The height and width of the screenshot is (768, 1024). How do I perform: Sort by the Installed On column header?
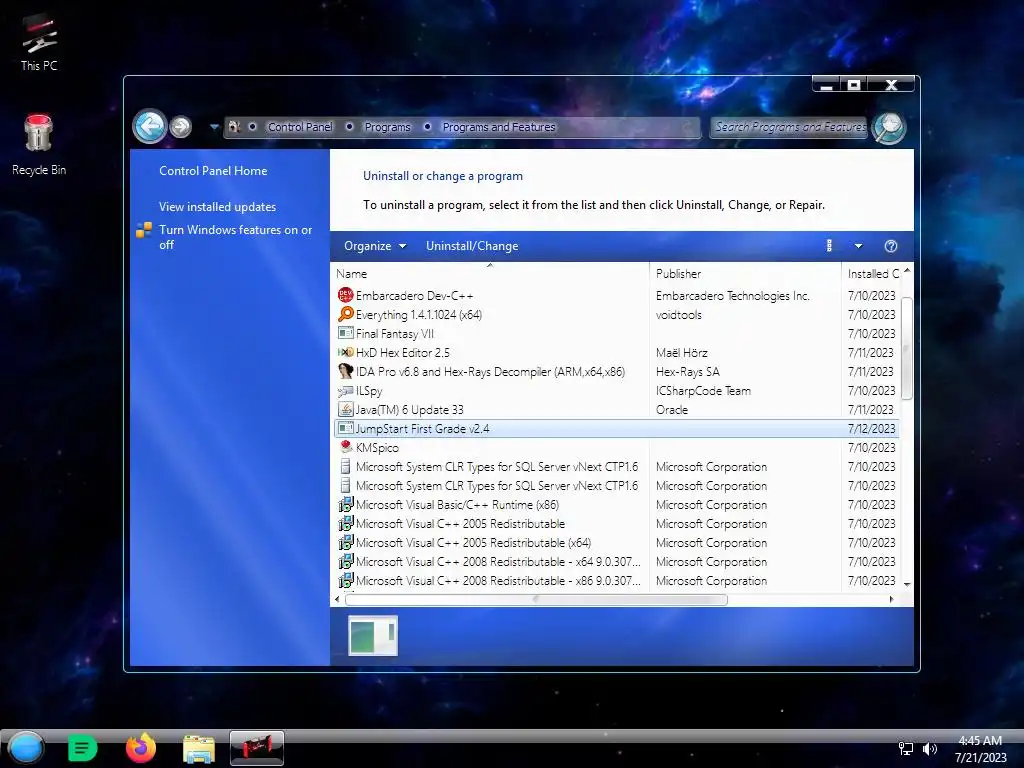pyautogui.click(x=871, y=274)
